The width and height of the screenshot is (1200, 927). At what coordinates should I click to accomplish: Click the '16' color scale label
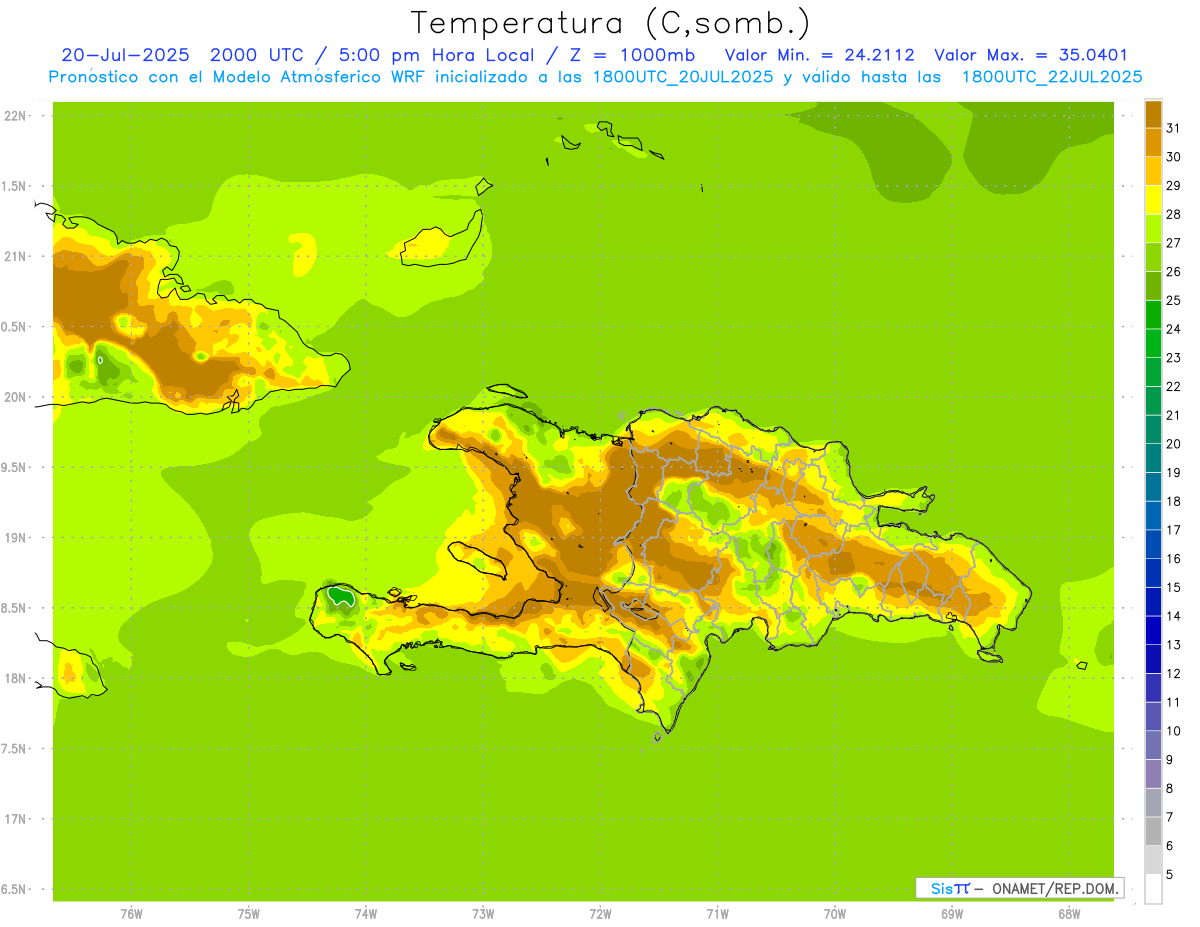(1174, 559)
